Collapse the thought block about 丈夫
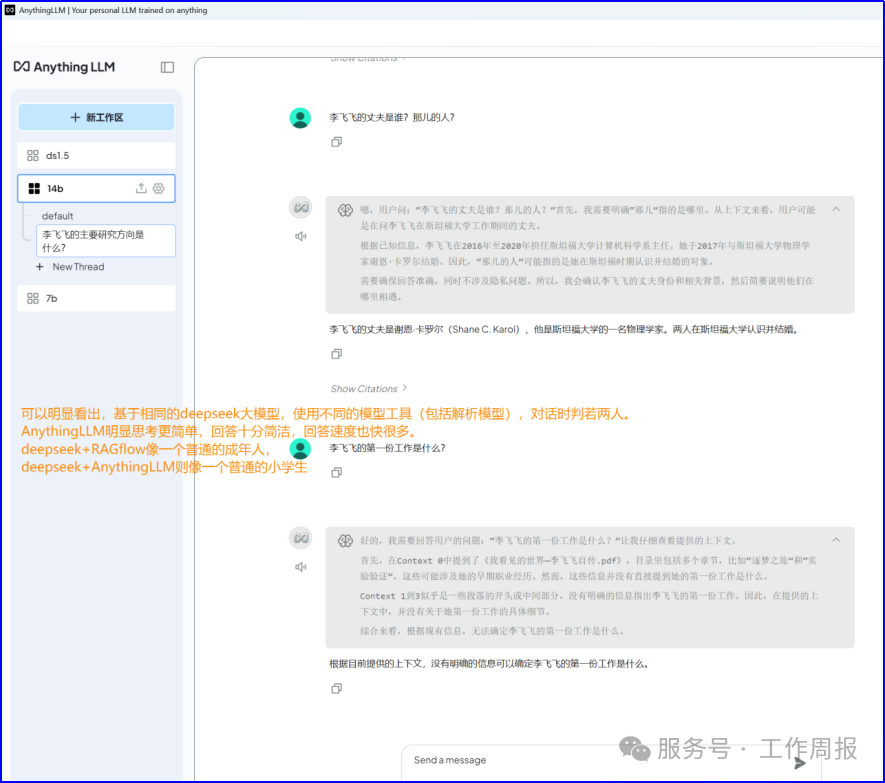Viewport: 885px width, 783px height. 836,209
